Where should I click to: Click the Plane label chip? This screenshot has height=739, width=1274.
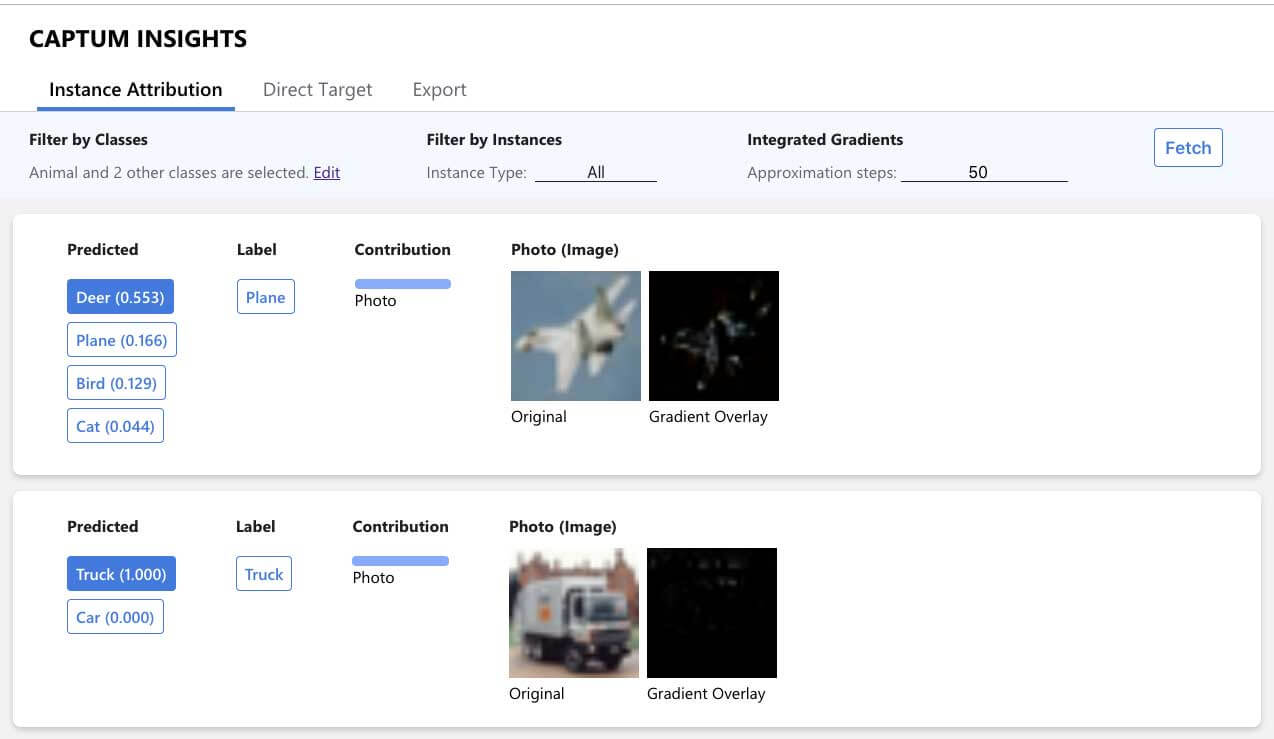click(x=265, y=296)
